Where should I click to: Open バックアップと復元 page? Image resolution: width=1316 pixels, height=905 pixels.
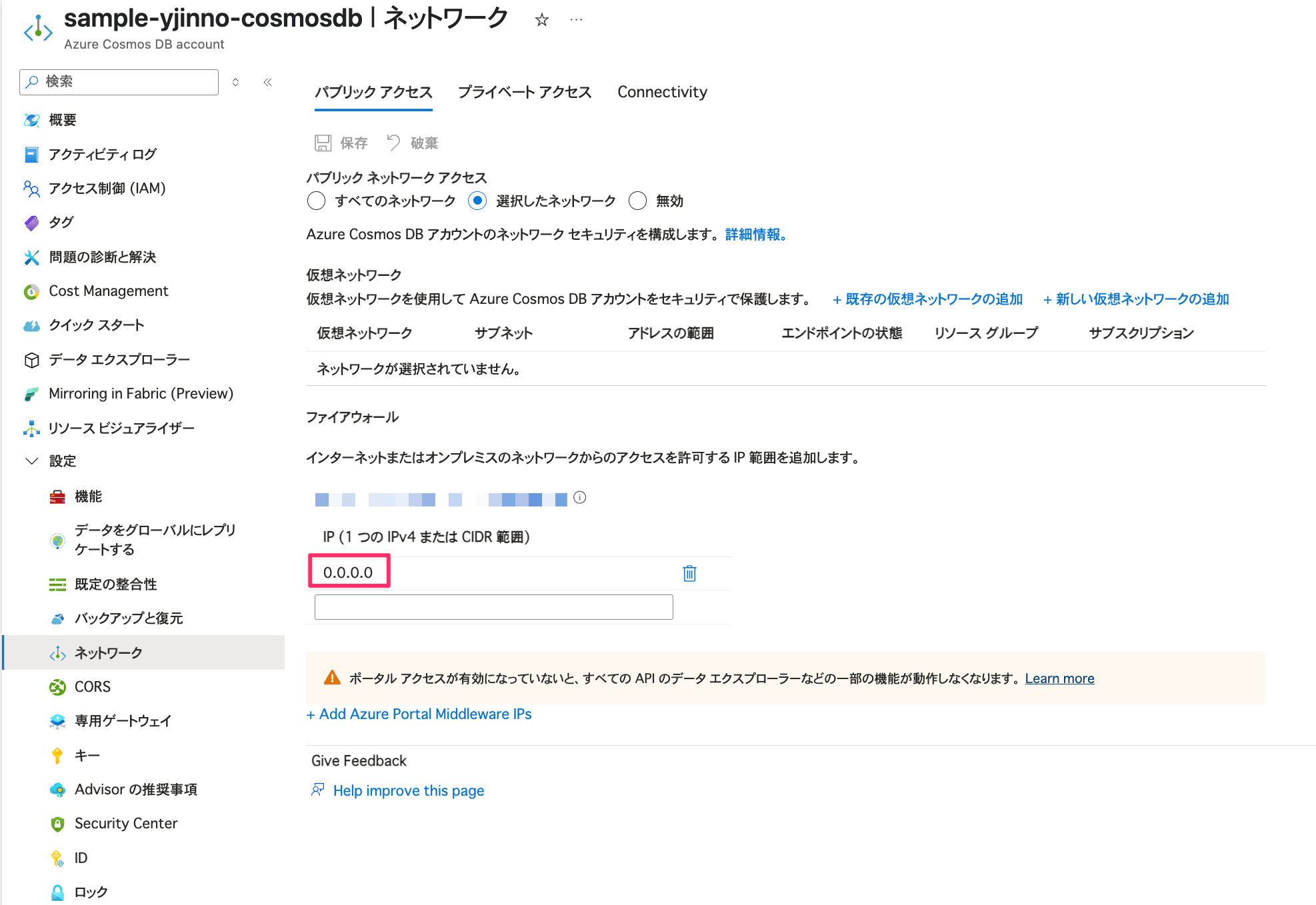tap(128, 618)
